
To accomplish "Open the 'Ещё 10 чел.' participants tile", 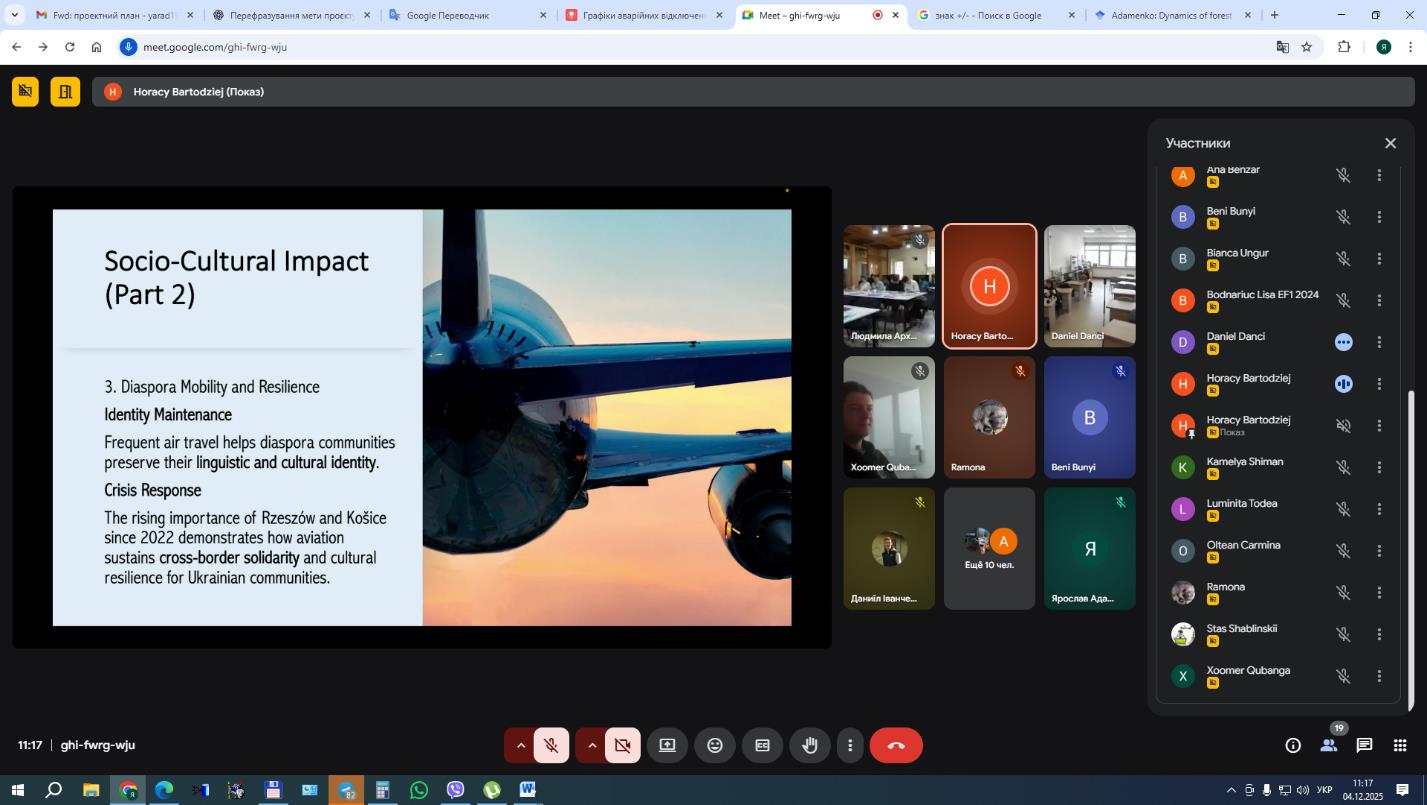I will pos(989,548).
